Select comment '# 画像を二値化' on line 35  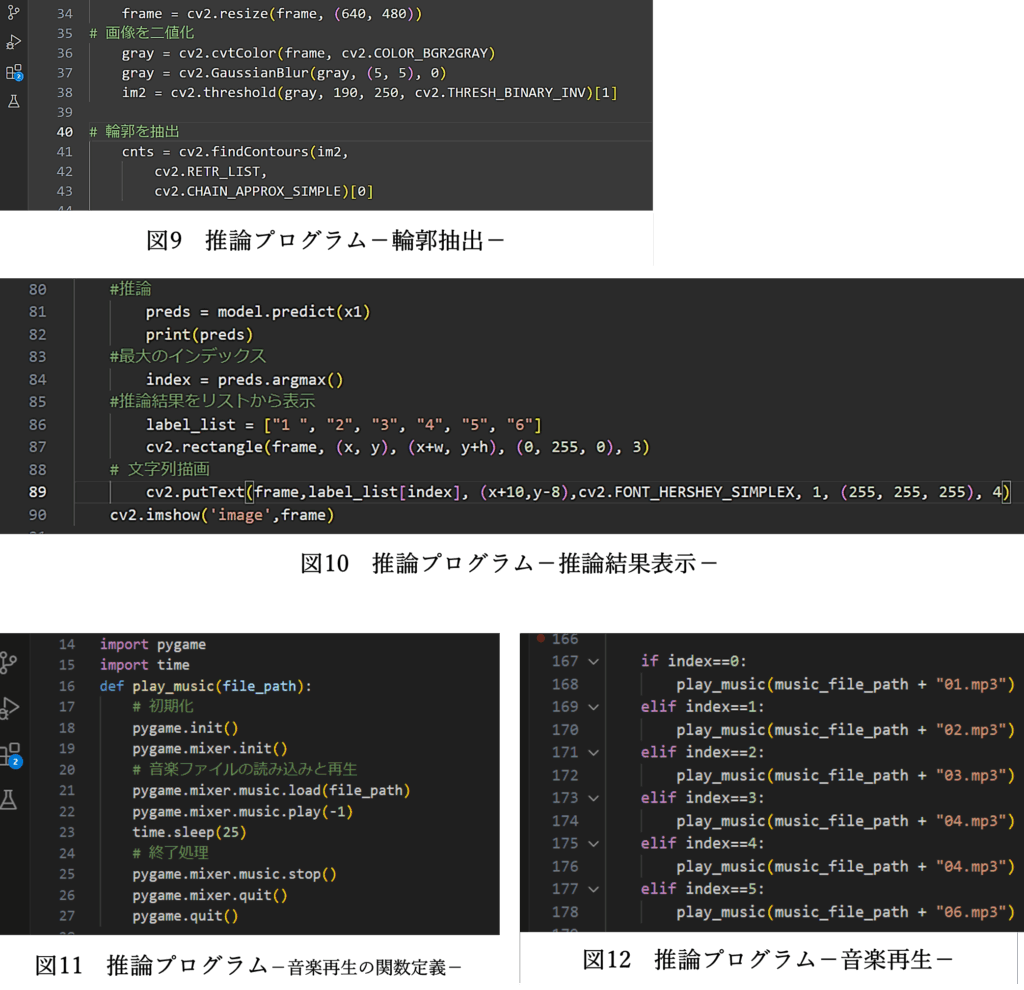[x=142, y=33]
